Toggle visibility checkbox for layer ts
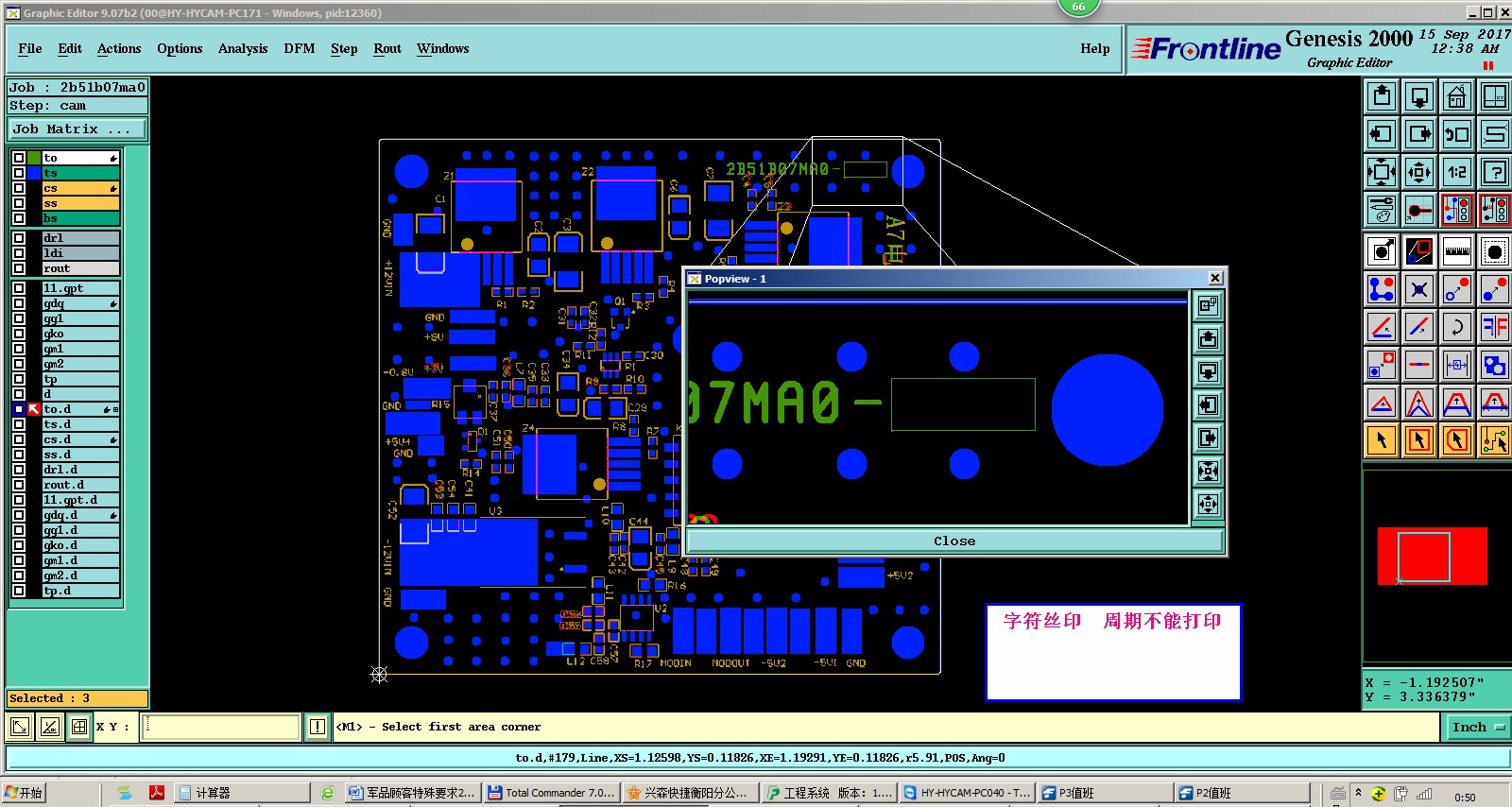This screenshot has height=807, width=1512. [19, 173]
